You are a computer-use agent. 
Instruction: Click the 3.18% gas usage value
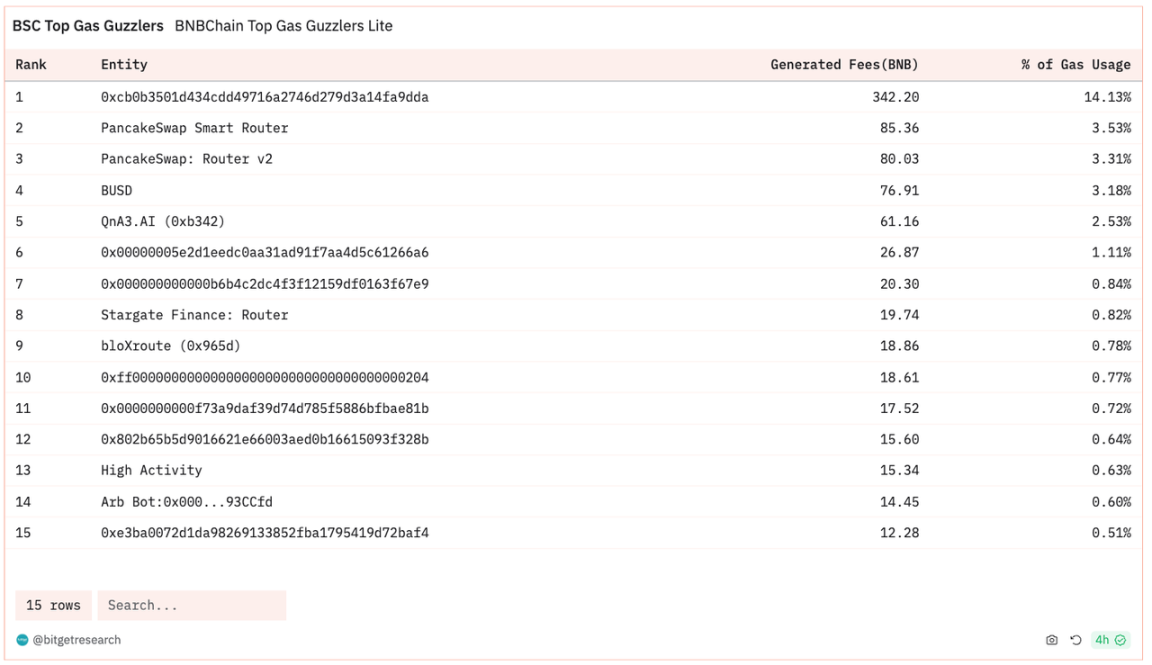1111,190
